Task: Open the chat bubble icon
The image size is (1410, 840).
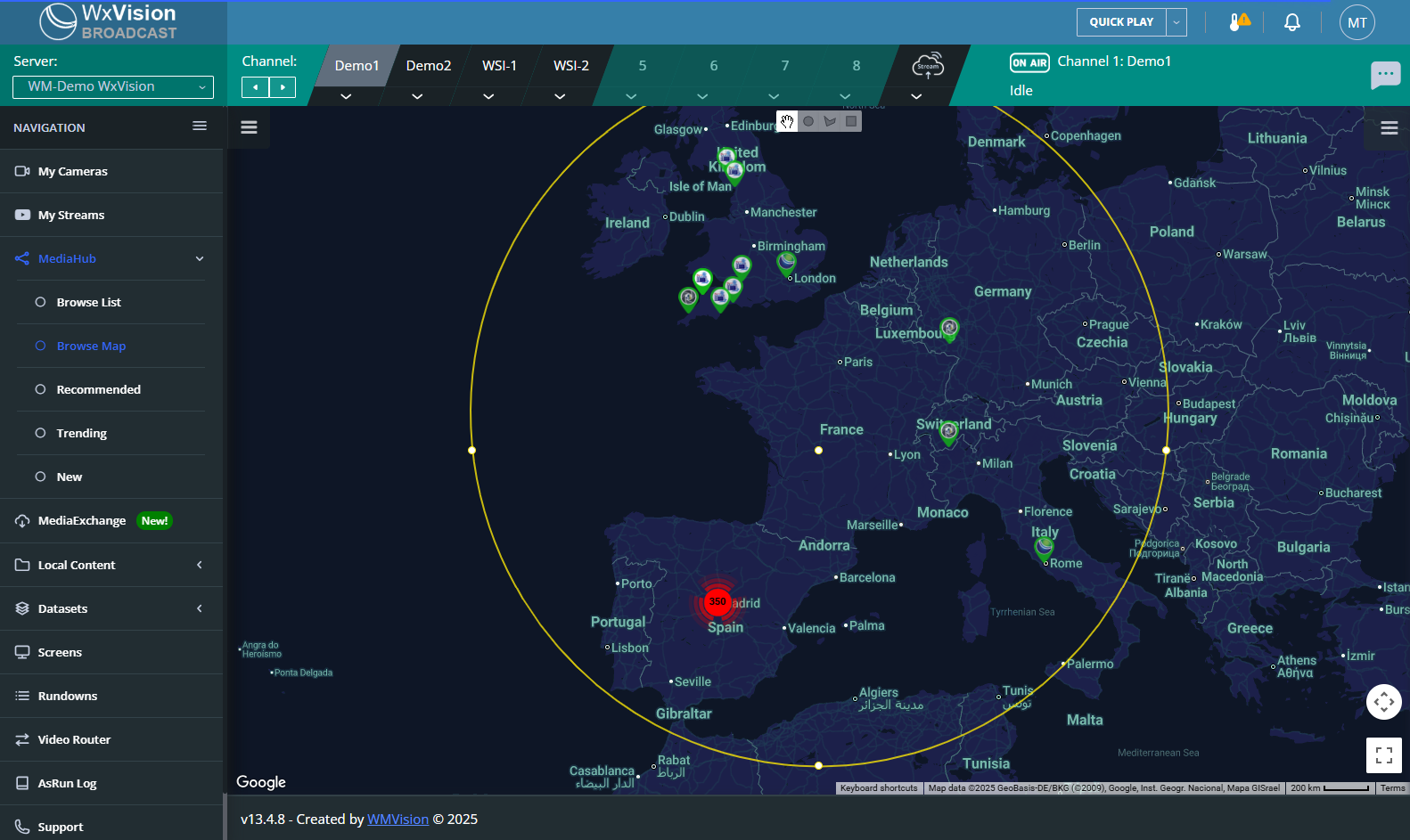Action: [1385, 75]
